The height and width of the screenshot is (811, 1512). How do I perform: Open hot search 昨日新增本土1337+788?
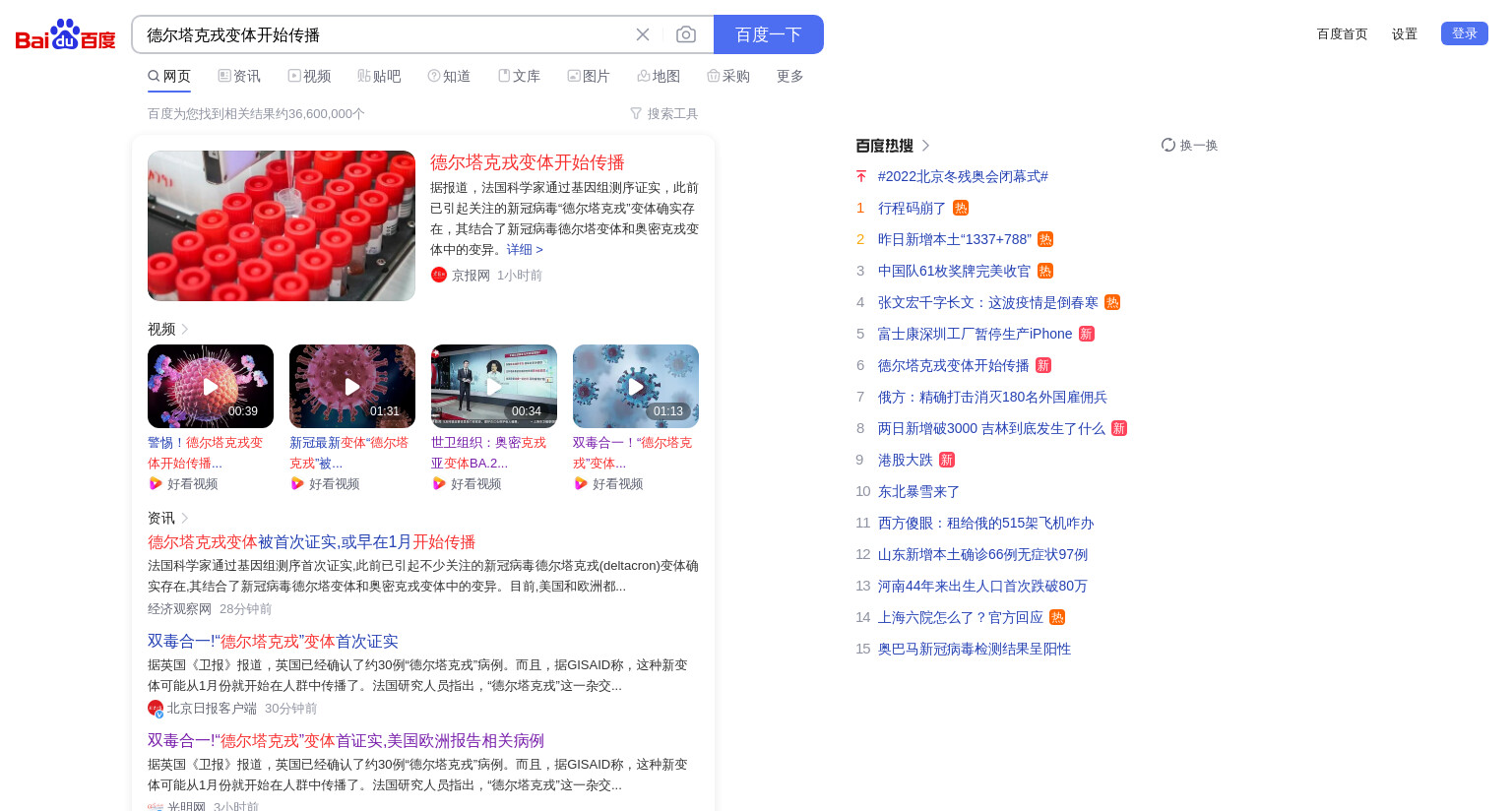click(955, 239)
